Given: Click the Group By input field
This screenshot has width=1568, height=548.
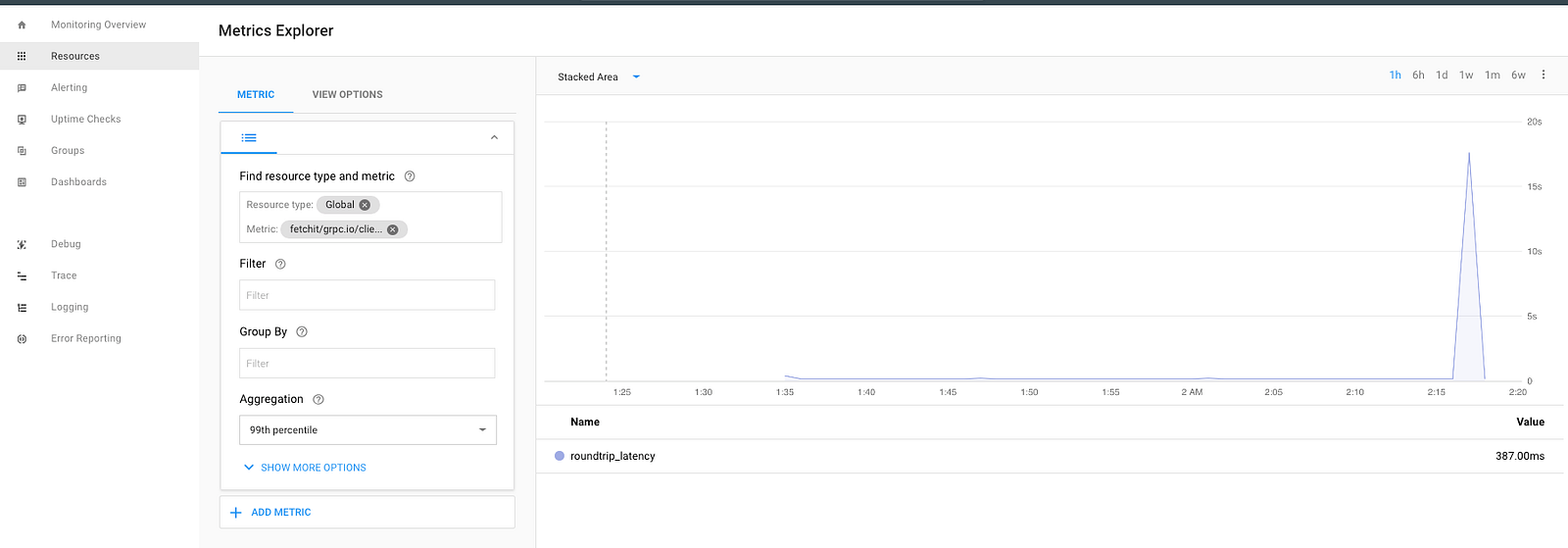Looking at the screenshot, I should (x=367, y=363).
